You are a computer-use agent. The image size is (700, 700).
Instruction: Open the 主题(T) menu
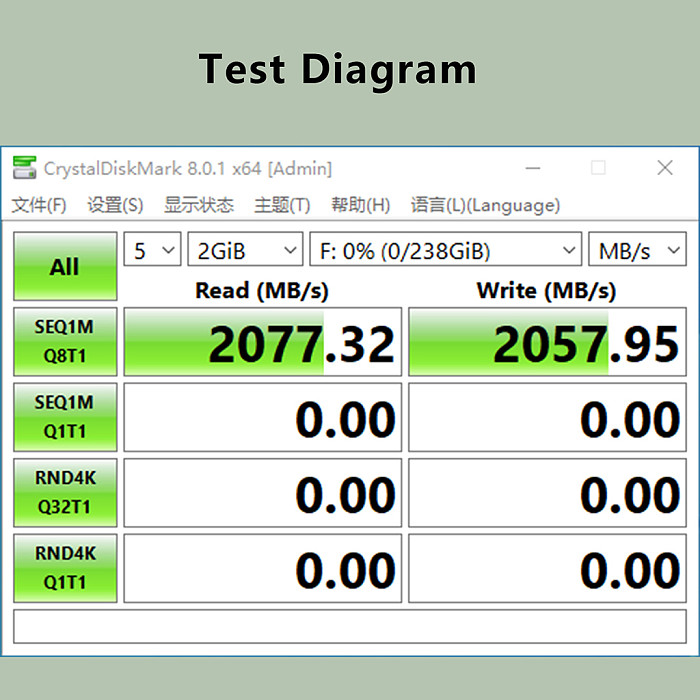[x=282, y=205]
